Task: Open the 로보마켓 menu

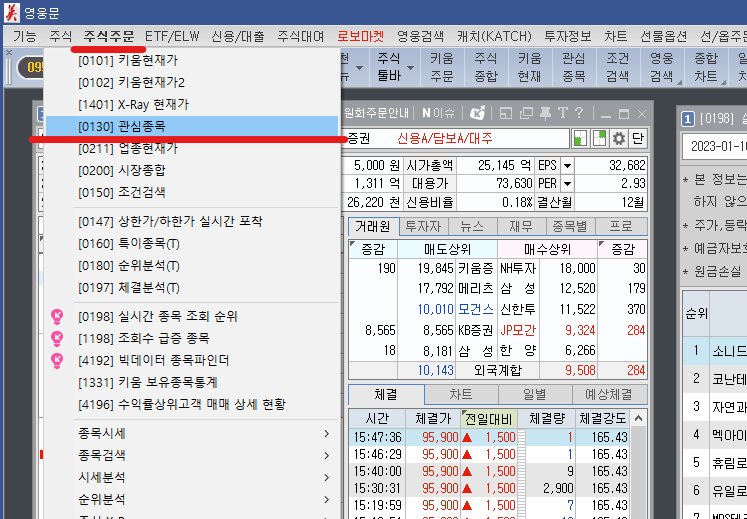Action: 360,36
